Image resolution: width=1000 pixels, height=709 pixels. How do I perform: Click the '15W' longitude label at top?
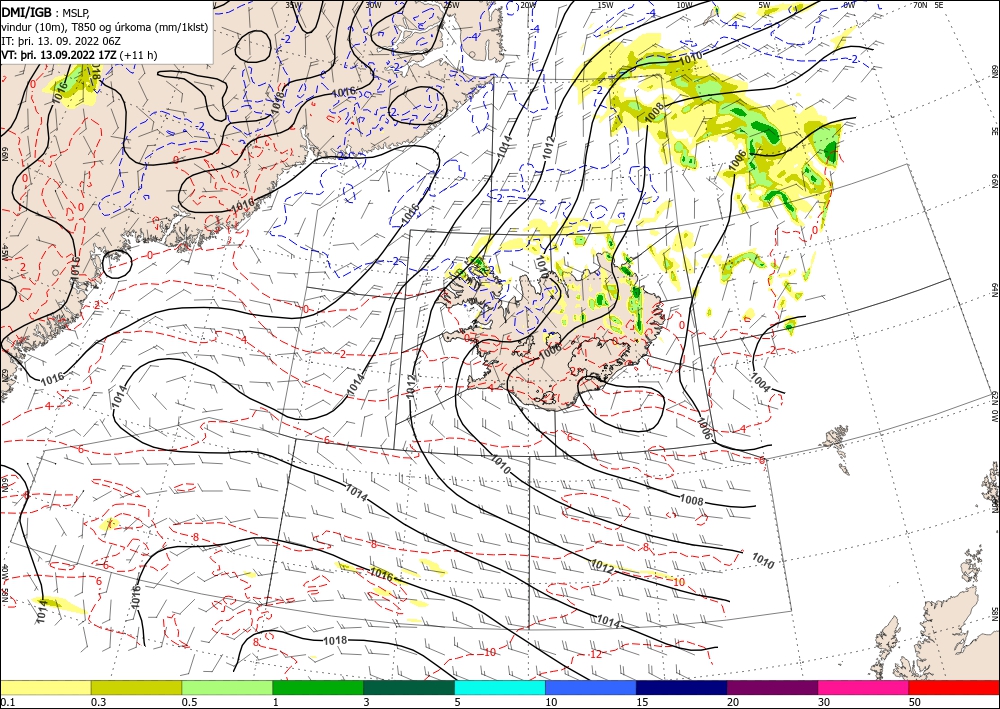605,5
